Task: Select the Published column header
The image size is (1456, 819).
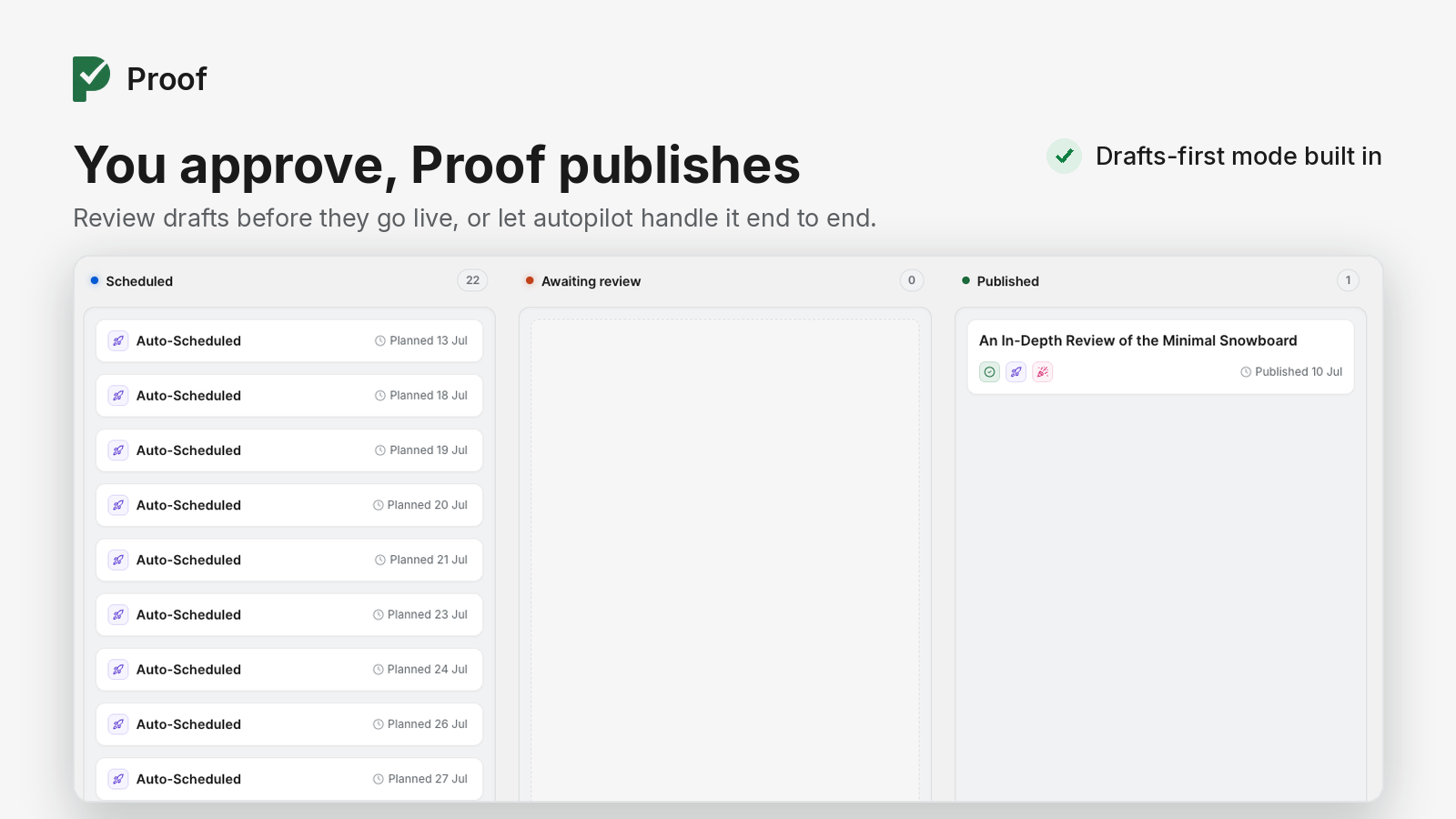Action: (1007, 281)
